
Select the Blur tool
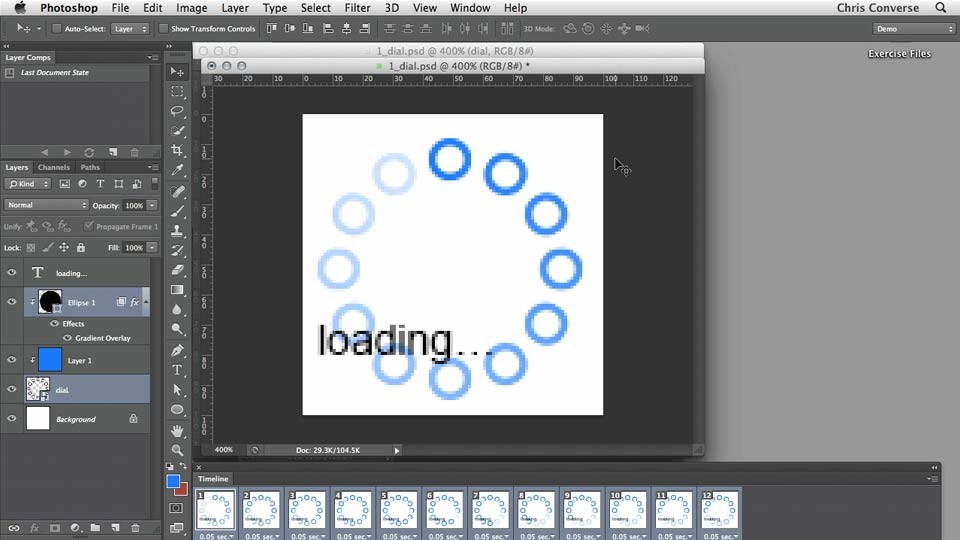point(177,309)
